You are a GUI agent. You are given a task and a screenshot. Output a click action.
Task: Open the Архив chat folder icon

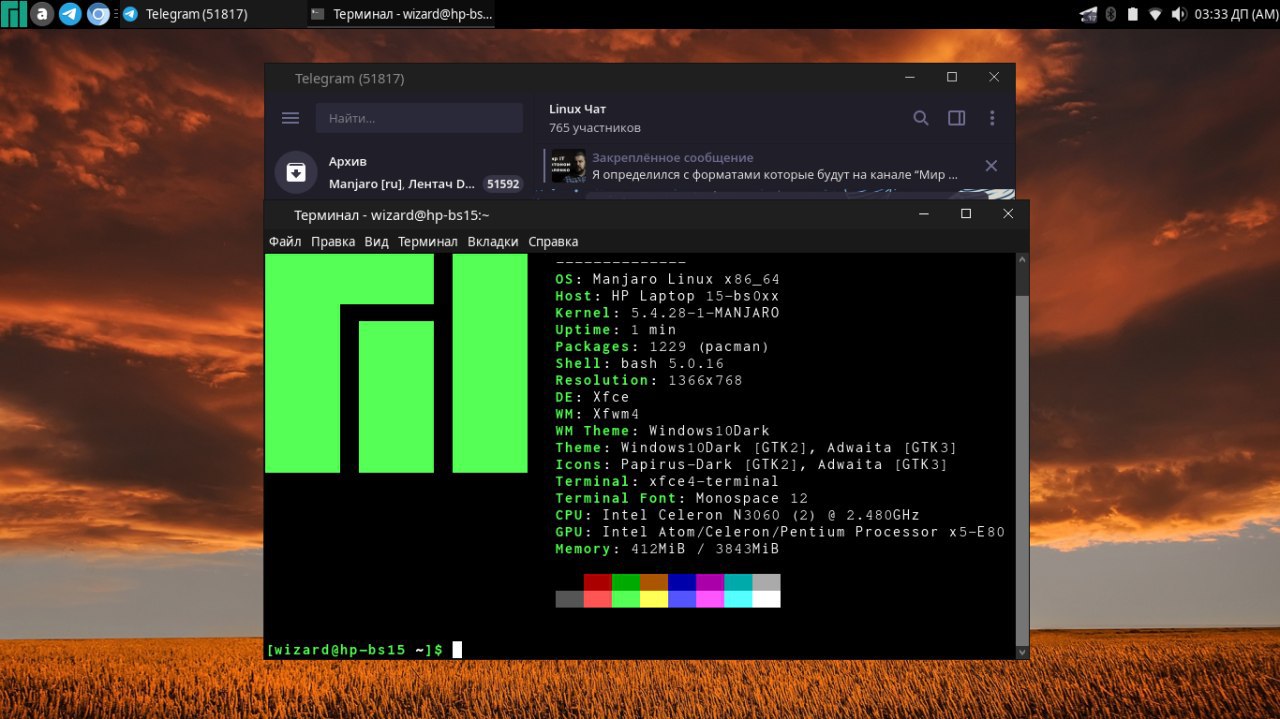click(x=296, y=172)
